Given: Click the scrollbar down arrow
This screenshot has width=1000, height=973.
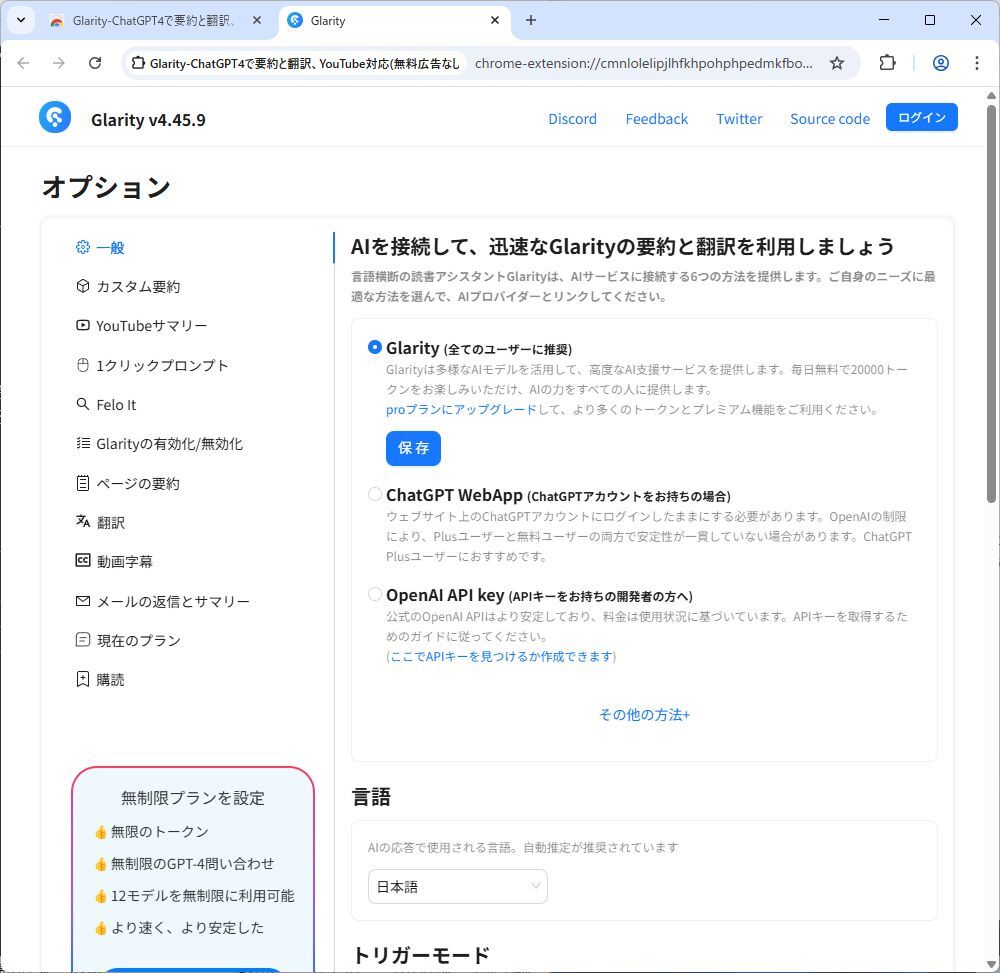Looking at the screenshot, I should tap(991, 964).
